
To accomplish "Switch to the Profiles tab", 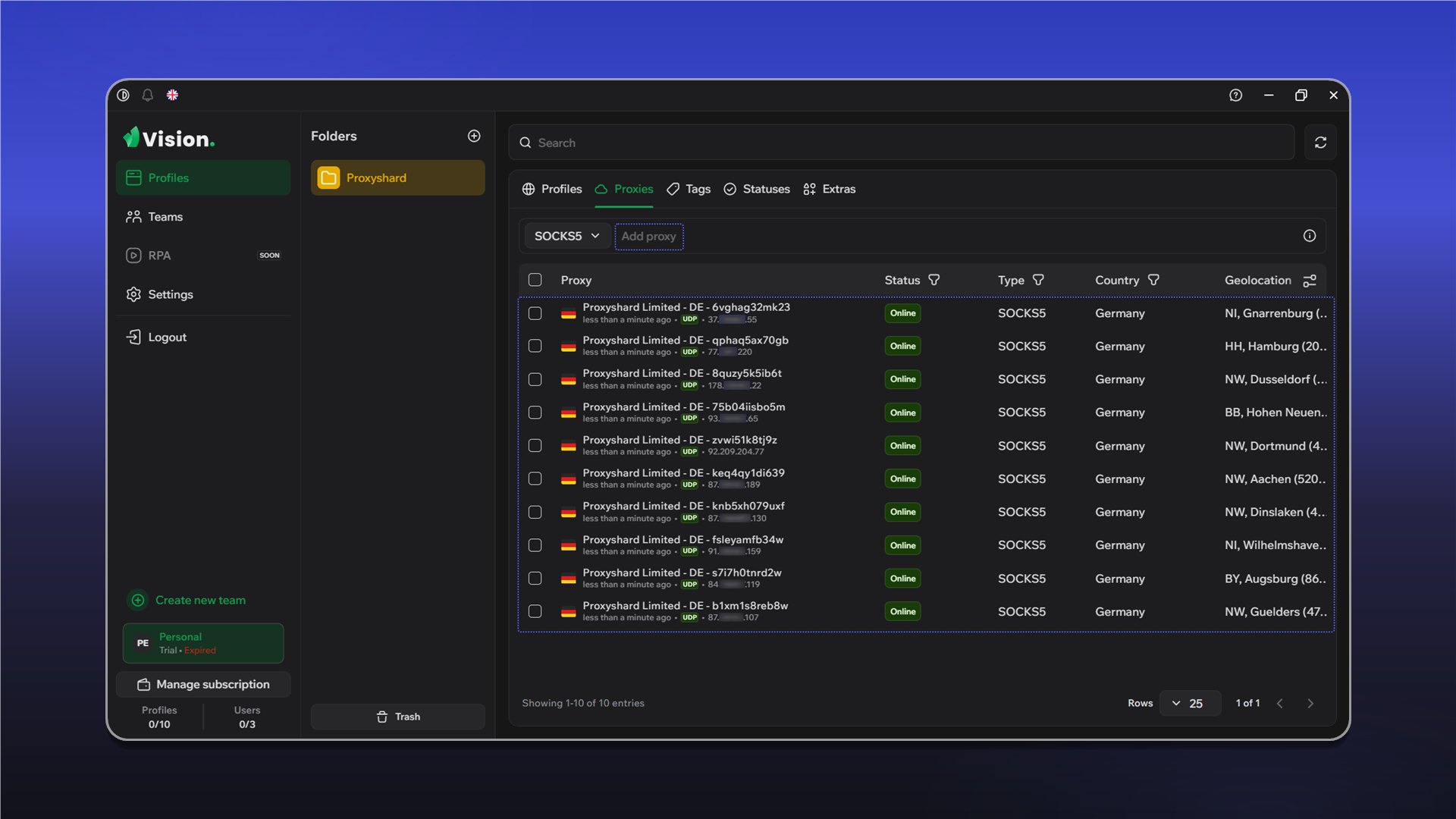I will click(x=552, y=189).
